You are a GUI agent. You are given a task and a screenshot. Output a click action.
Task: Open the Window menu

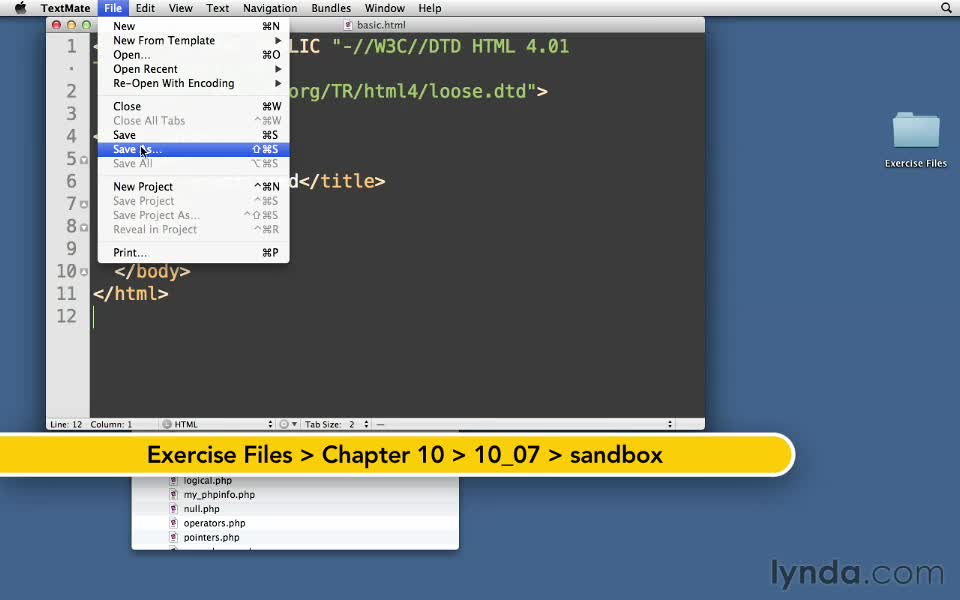pyautogui.click(x=384, y=8)
